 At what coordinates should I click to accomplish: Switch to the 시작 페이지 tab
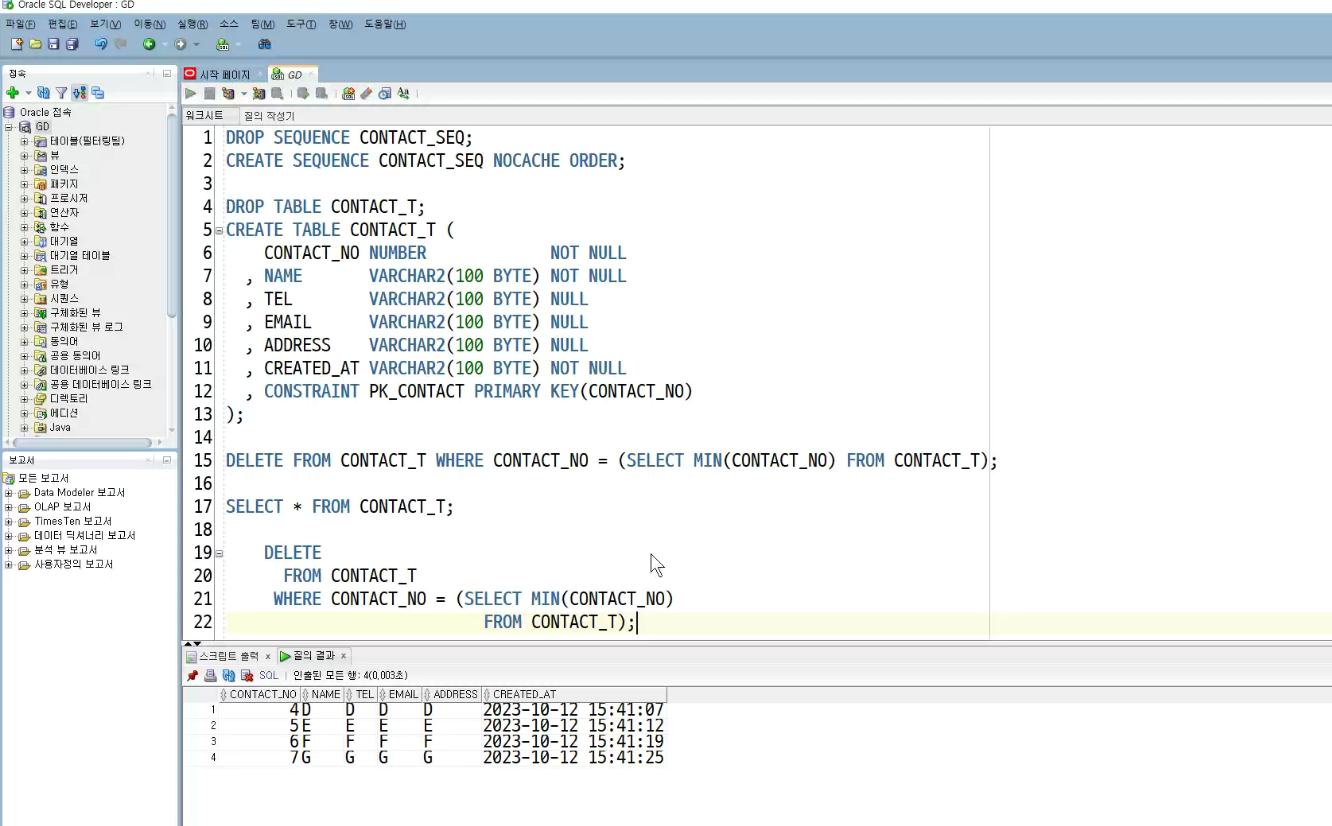(225, 74)
